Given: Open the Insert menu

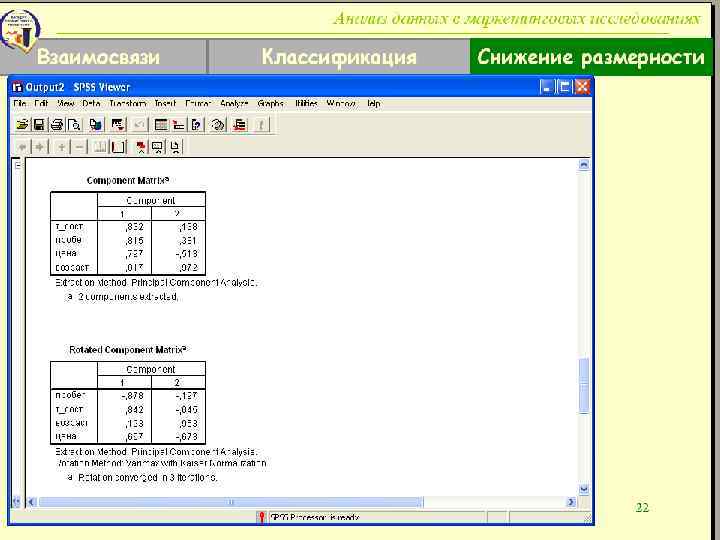Looking at the screenshot, I should coord(165,104).
